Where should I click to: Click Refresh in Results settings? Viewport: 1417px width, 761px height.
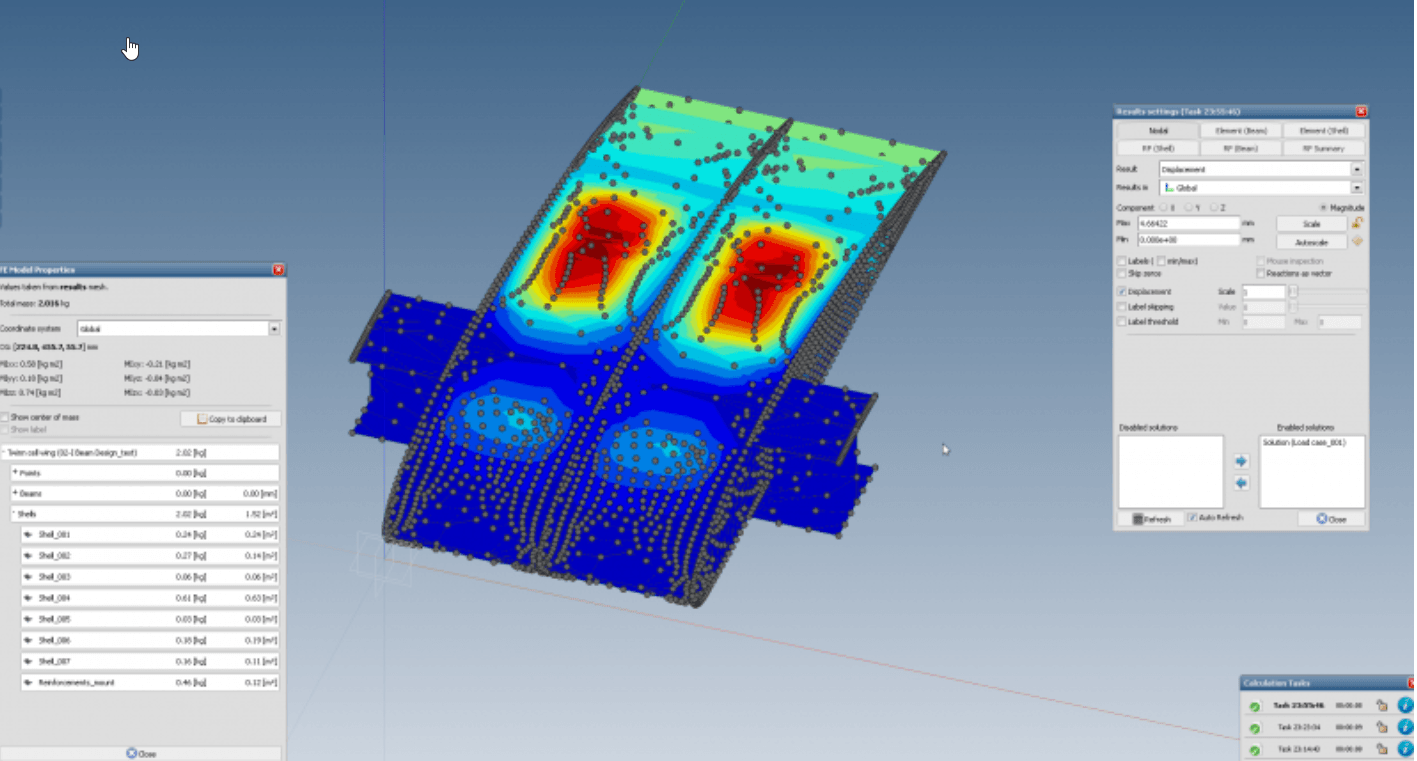point(1151,519)
